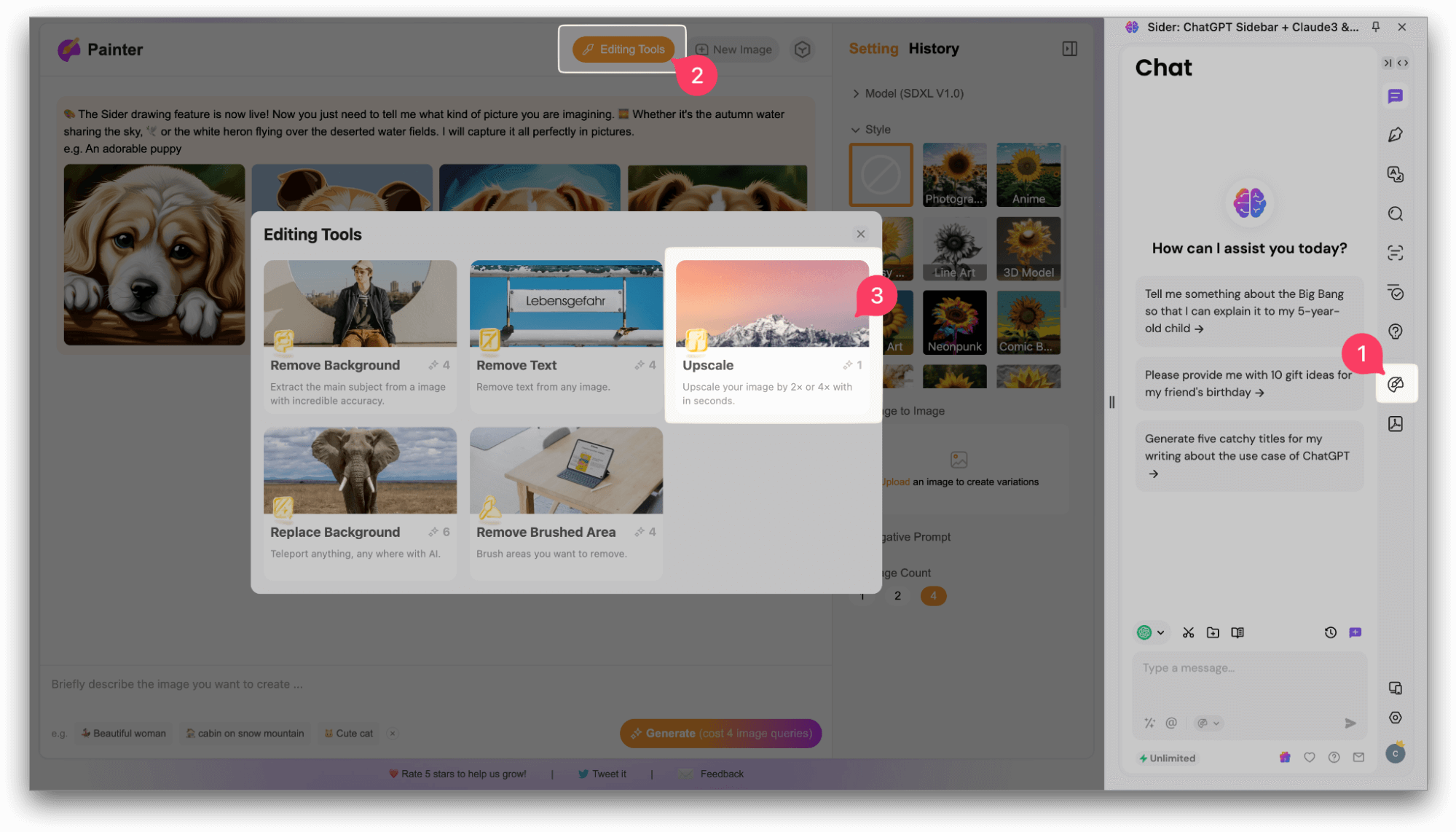1456x832 pixels.
Task: Expand the Model (SDXL V1.0) section
Action: (908, 93)
